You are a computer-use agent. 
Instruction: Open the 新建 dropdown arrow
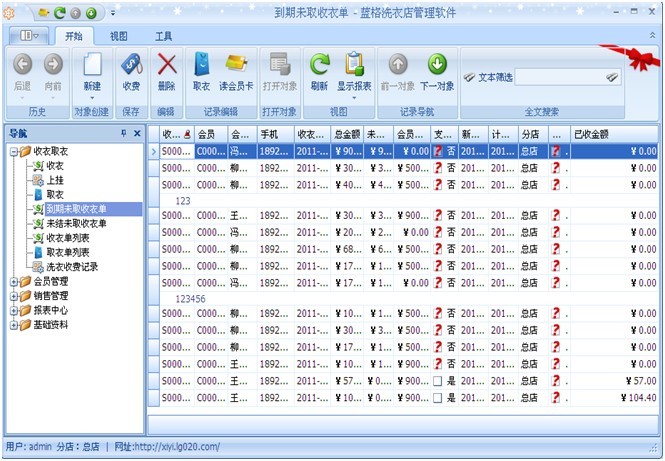[x=92, y=98]
